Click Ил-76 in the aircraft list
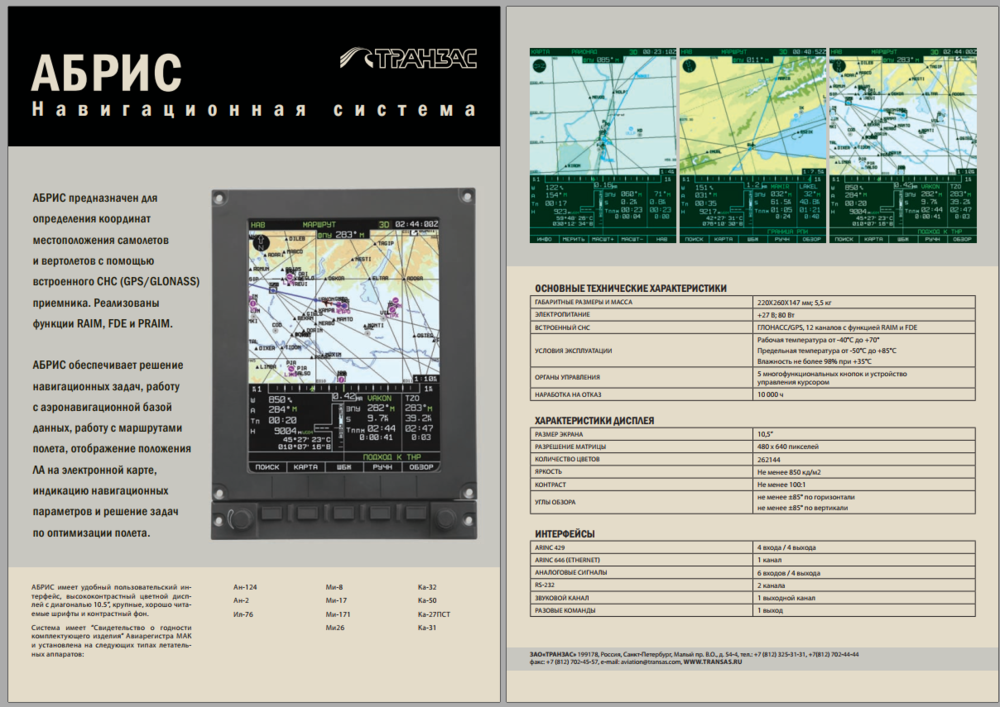Viewport: 1000px width, 707px height. click(243, 615)
